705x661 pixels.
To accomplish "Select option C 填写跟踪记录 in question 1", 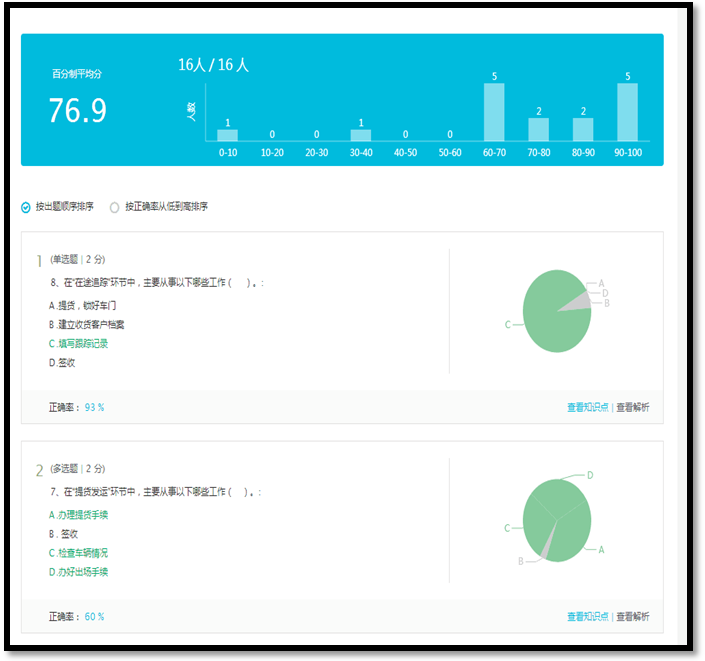I will tap(78, 343).
